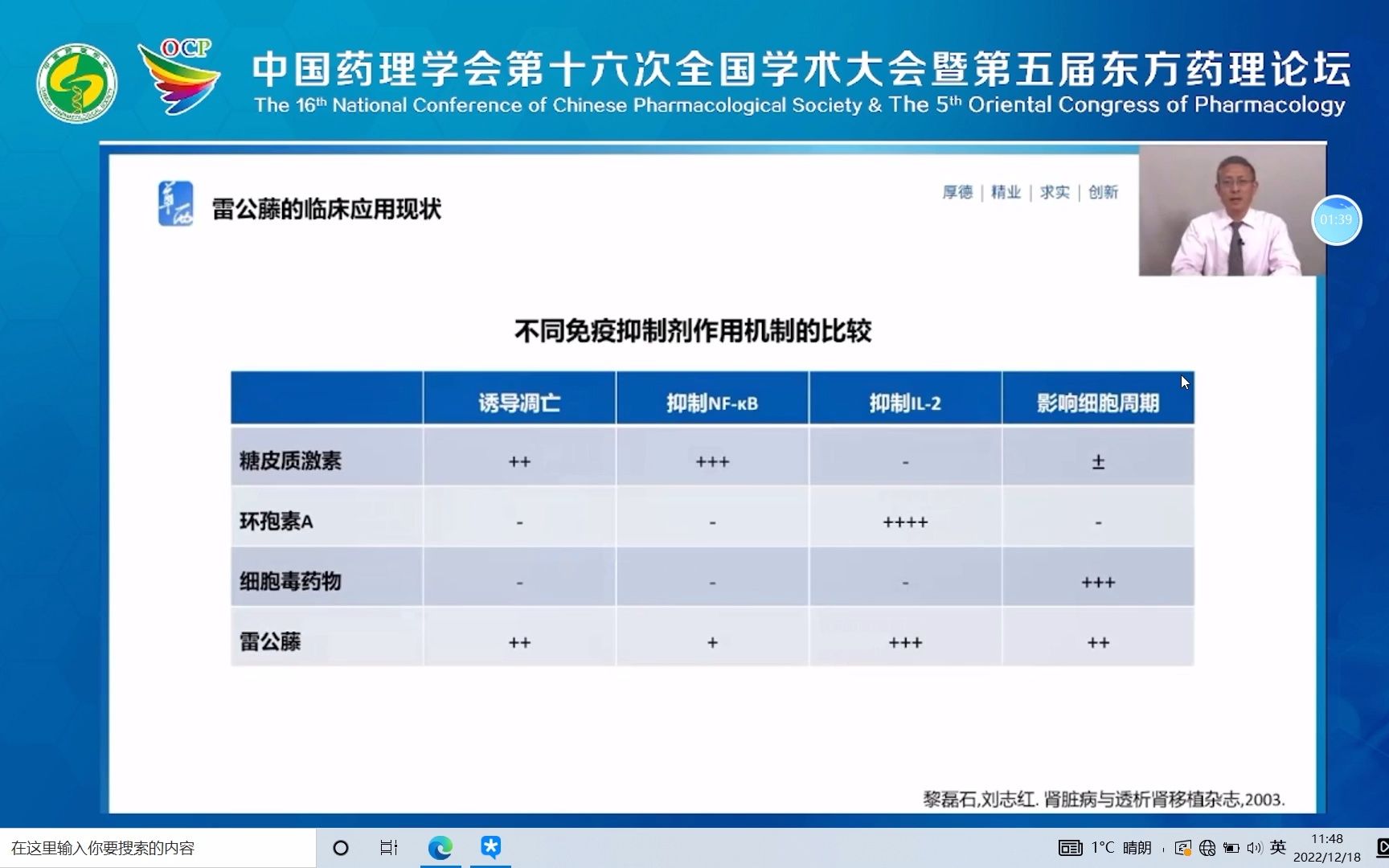This screenshot has height=868, width=1389.
Task: Launch Microsoft Edge from taskbar
Action: (440, 848)
